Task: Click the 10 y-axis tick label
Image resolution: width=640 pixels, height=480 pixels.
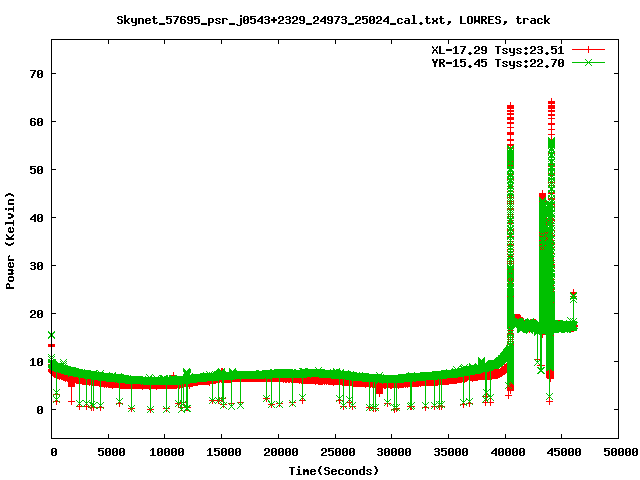Action: [x=36, y=362]
